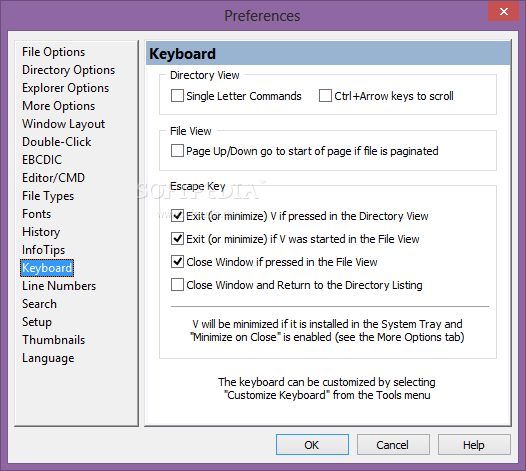
Task: Uncheck Exit V if pressed in Directory View
Action: click(x=177, y=216)
